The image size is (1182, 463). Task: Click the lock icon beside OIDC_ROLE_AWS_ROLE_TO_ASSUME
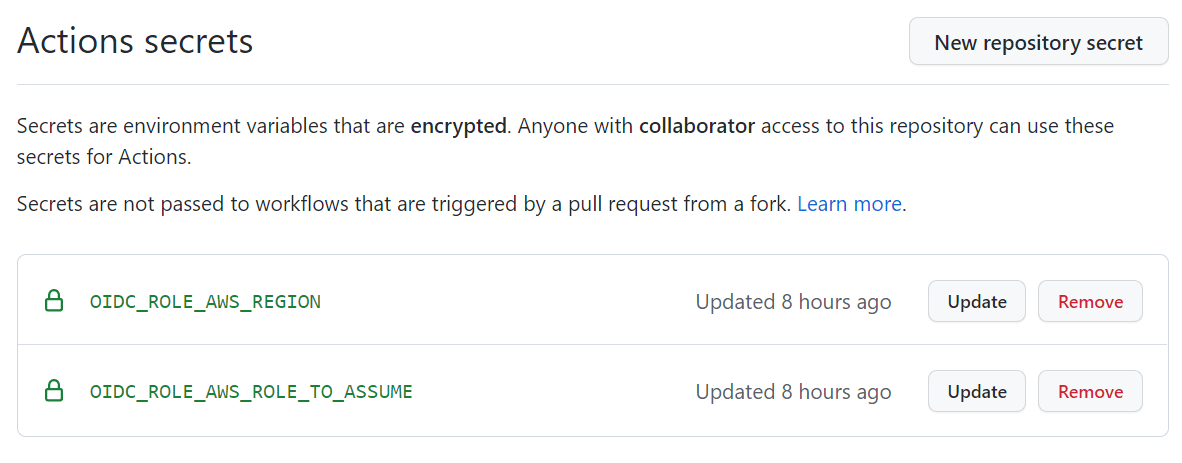[54, 392]
